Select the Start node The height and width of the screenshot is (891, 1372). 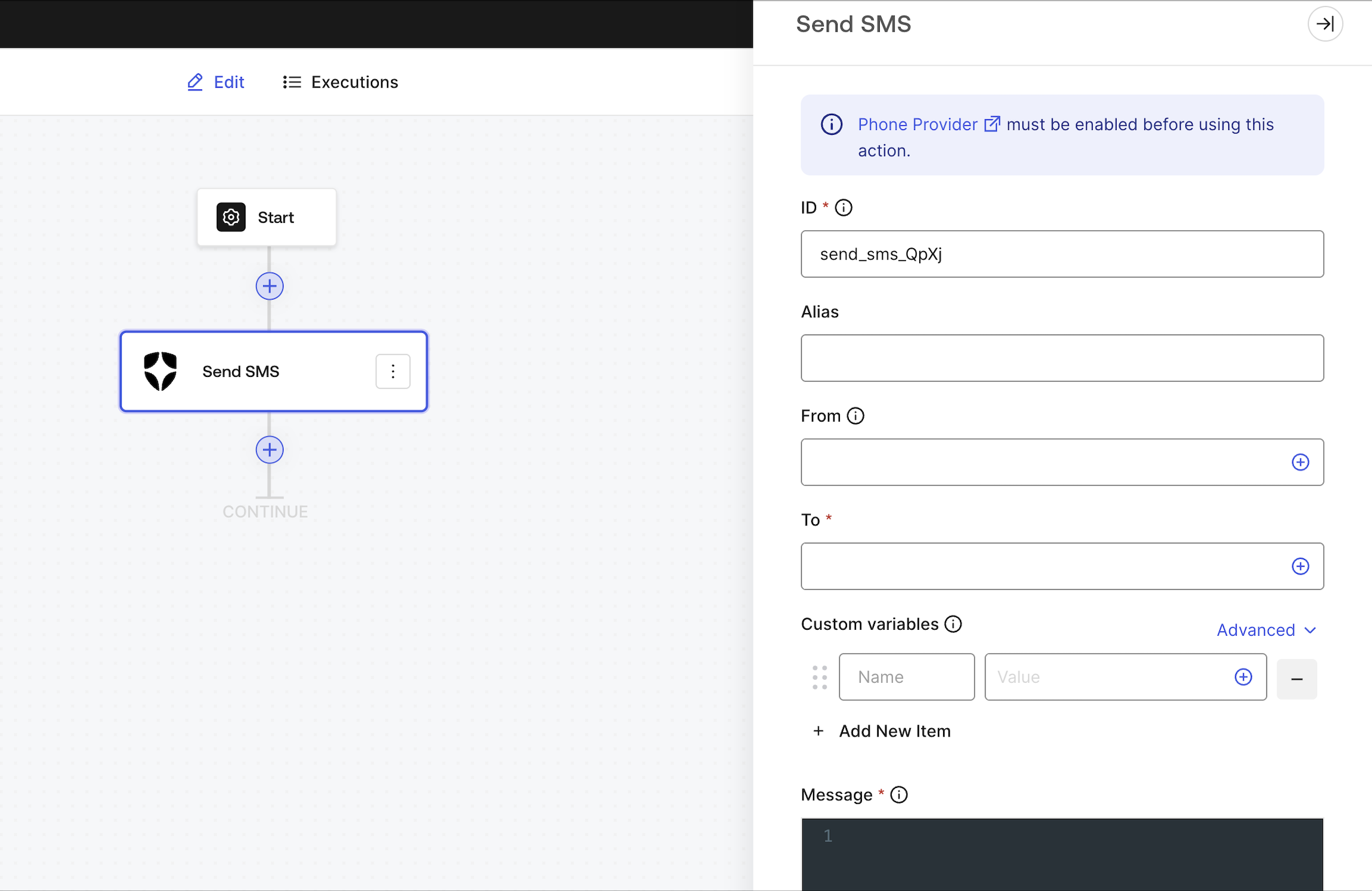(x=267, y=217)
